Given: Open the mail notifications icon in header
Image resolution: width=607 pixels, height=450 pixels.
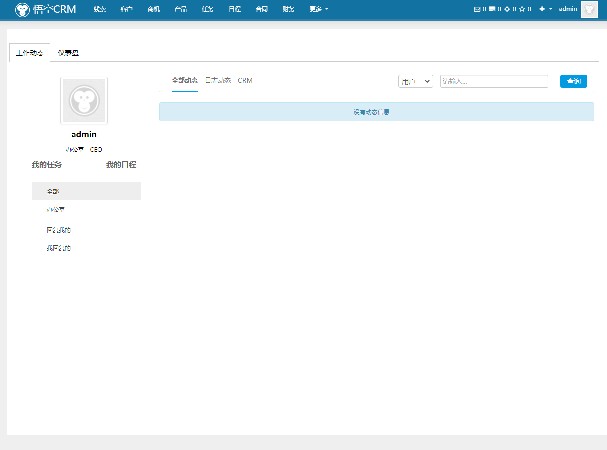Looking at the screenshot, I should pos(477,9).
